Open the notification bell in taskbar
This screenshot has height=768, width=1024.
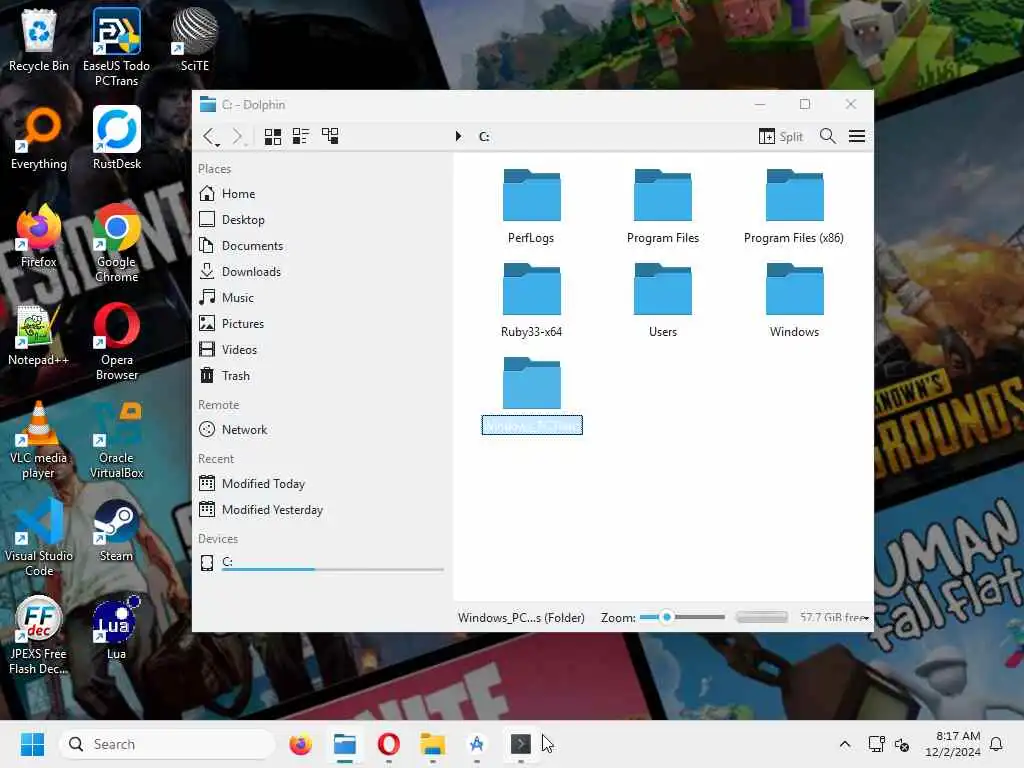[x=996, y=744]
